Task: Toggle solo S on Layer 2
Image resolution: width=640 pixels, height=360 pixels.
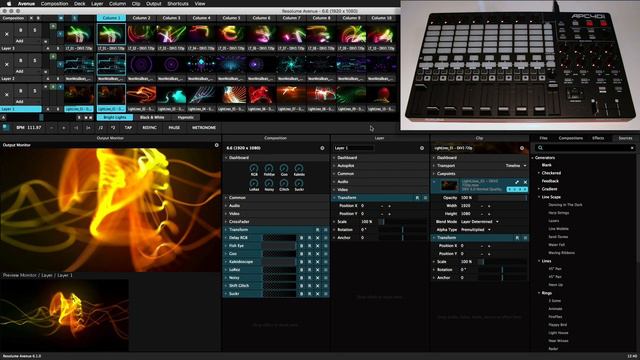Action: pyautogui.click(x=35, y=60)
